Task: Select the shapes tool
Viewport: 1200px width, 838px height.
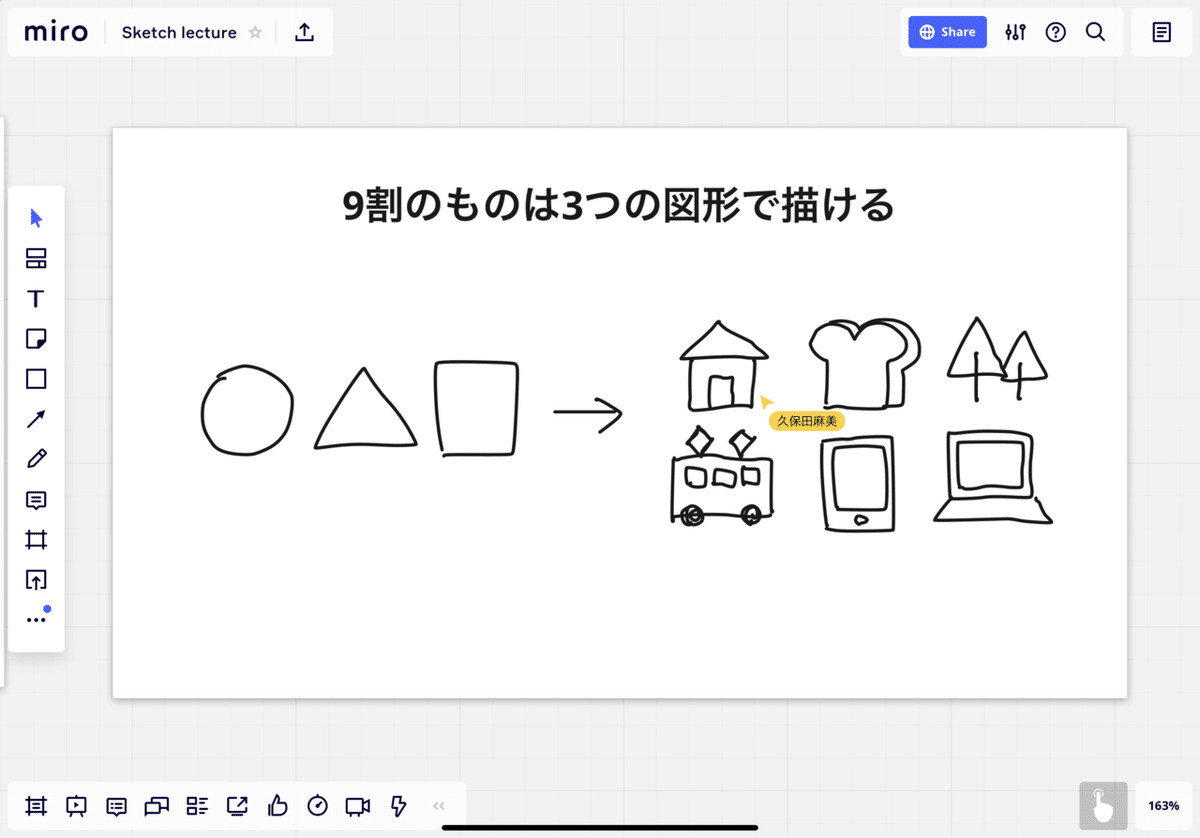Action: coord(35,378)
